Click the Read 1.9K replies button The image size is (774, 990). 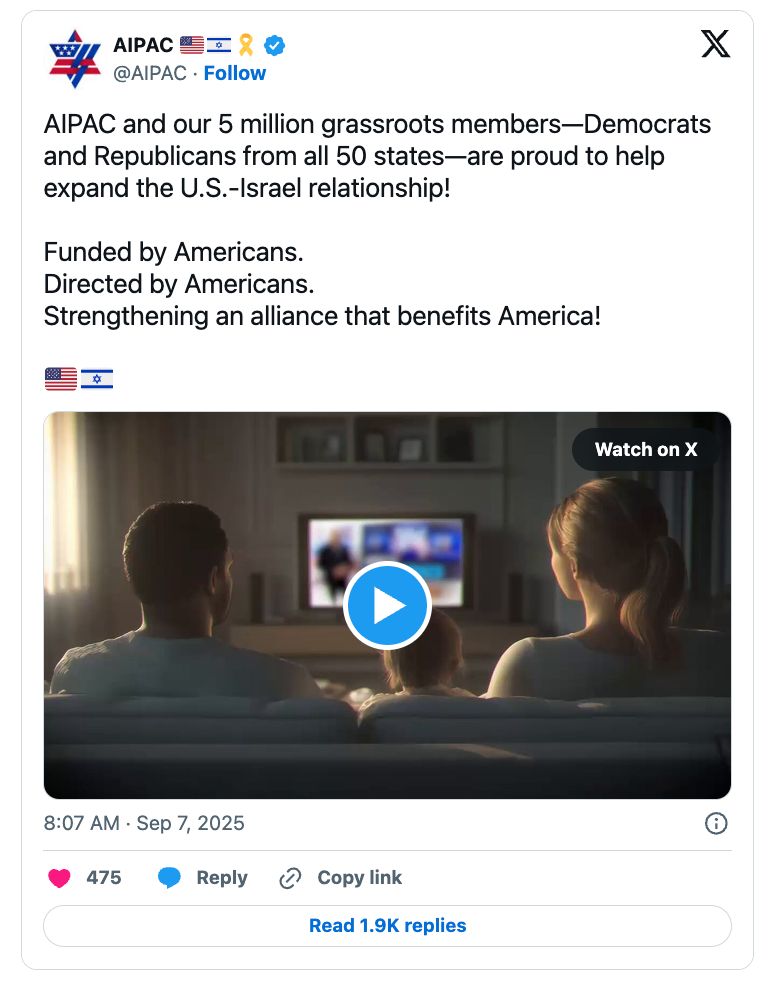(387, 925)
